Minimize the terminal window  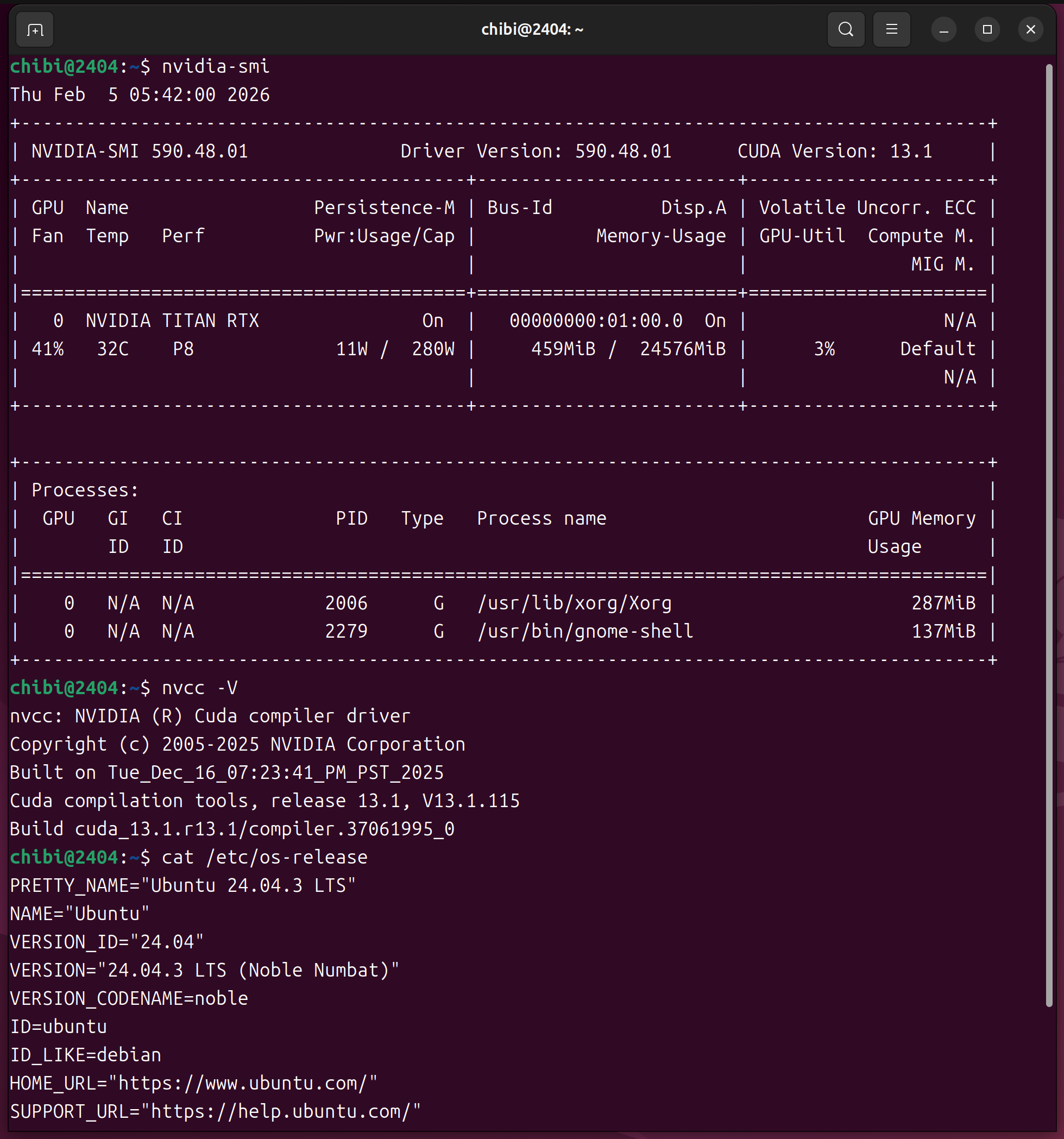click(x=943, y=29)
